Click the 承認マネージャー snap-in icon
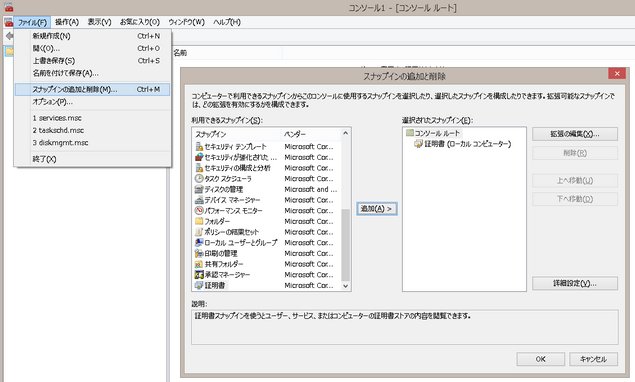The image size is (635, 382). pos(199,275)
